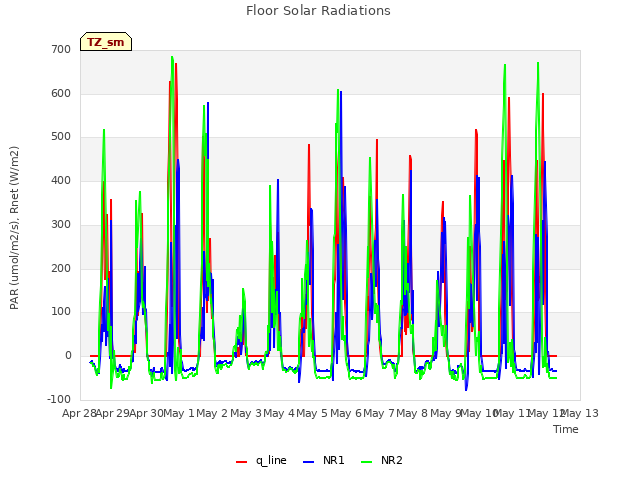Click the May 5 x-axis label
Screen dimensions: 640x480
(x=312, y=413)
